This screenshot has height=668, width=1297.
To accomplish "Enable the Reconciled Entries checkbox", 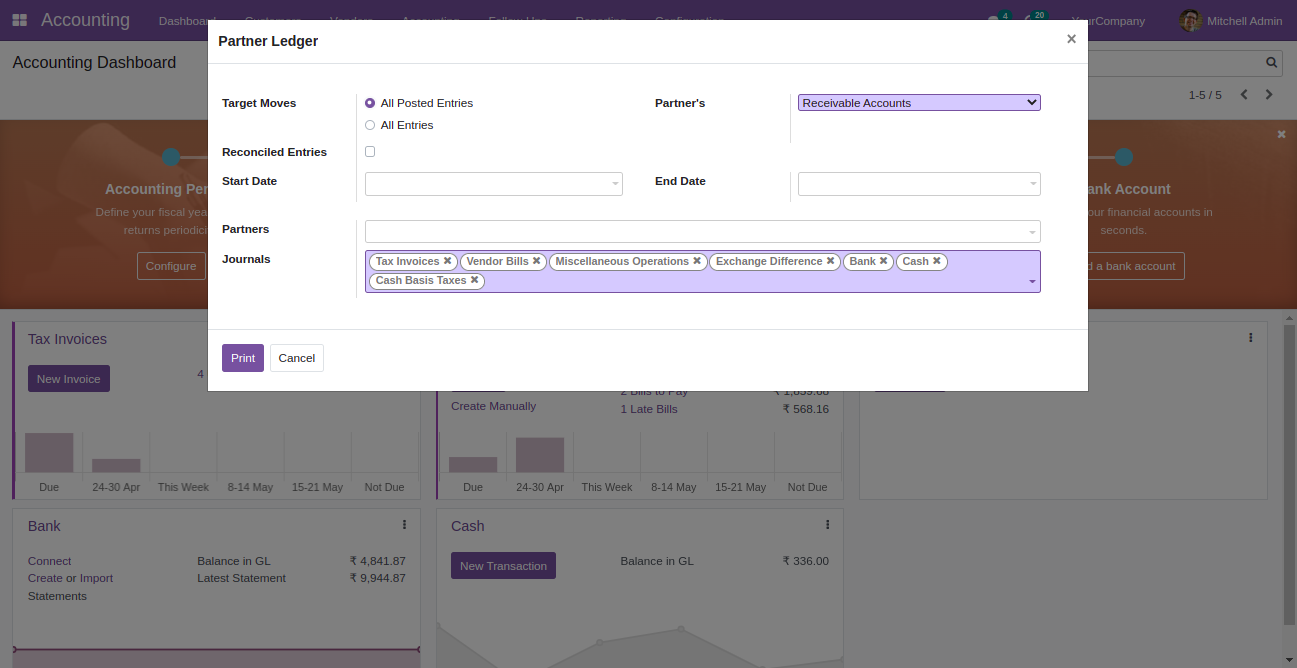I will pyautogui.click(x=370, y=152).
